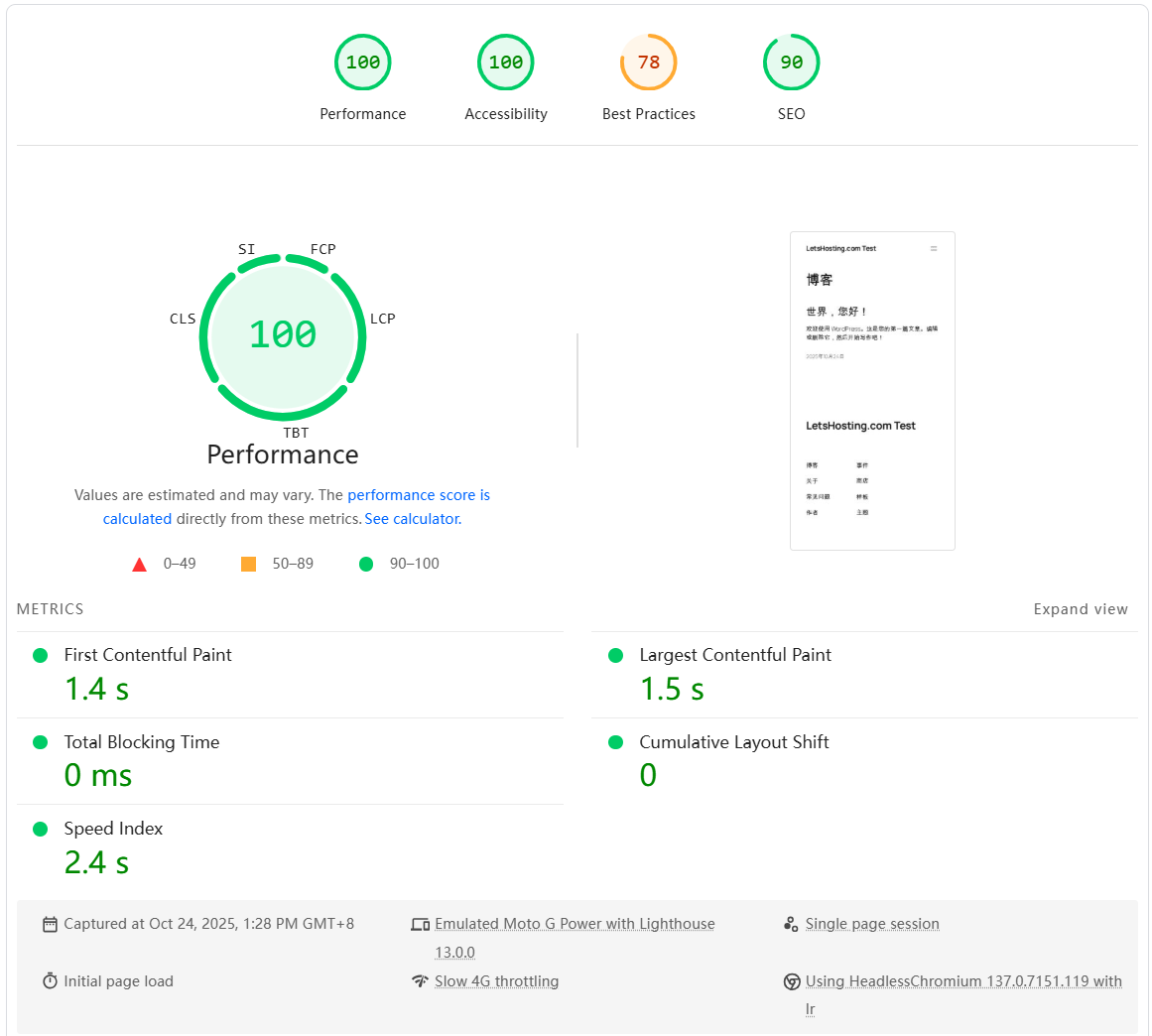Click the Slow 4G throttling link

pos(497,980)
